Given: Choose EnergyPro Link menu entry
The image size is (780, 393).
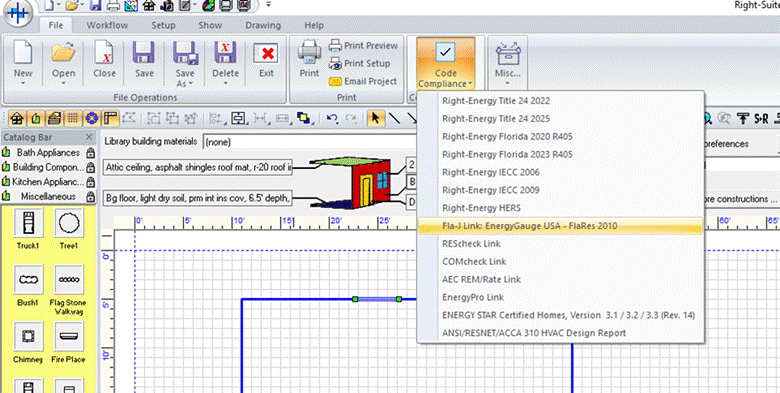Looking at the screenshot, I should pyautogui.click(x=560, y=297).
